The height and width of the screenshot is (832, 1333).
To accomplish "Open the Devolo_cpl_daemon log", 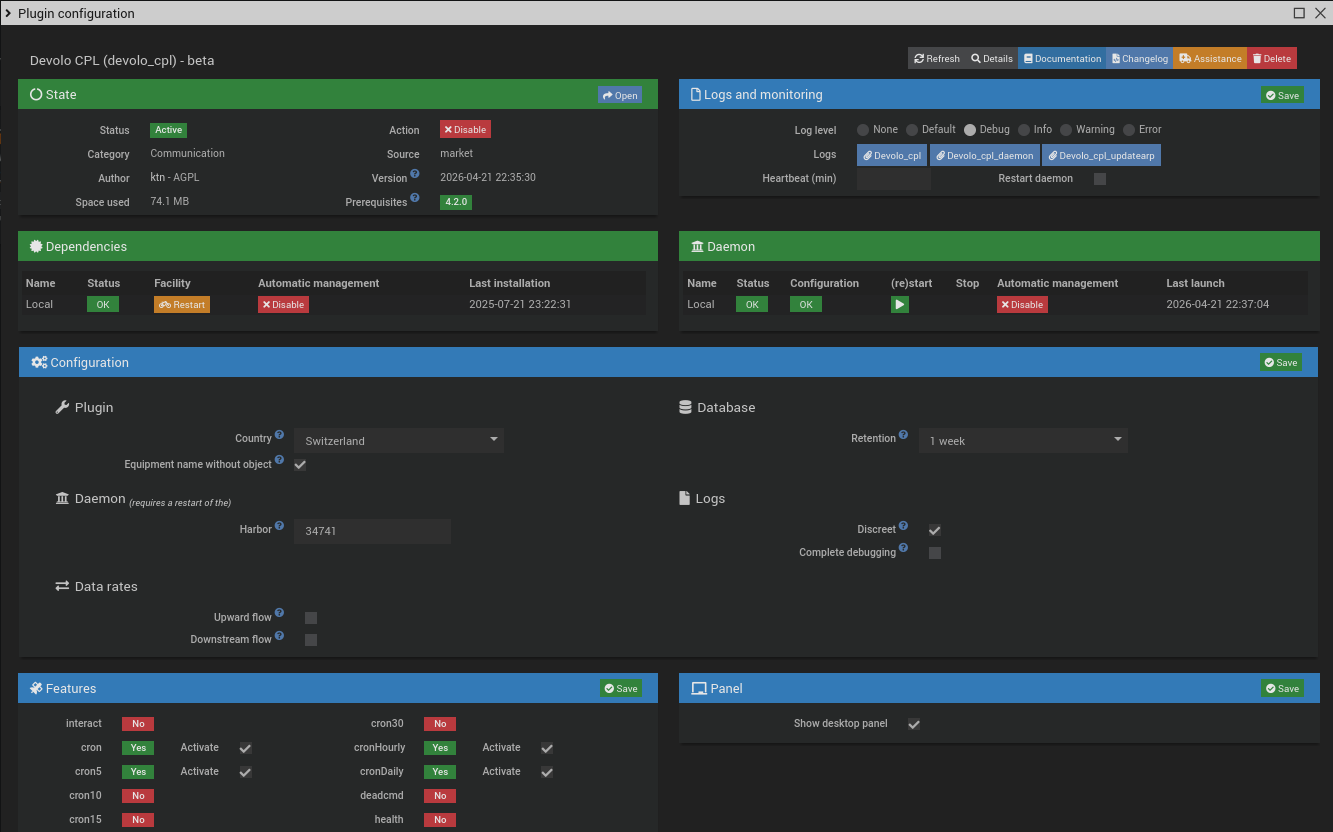I will [x=985, y=155].
